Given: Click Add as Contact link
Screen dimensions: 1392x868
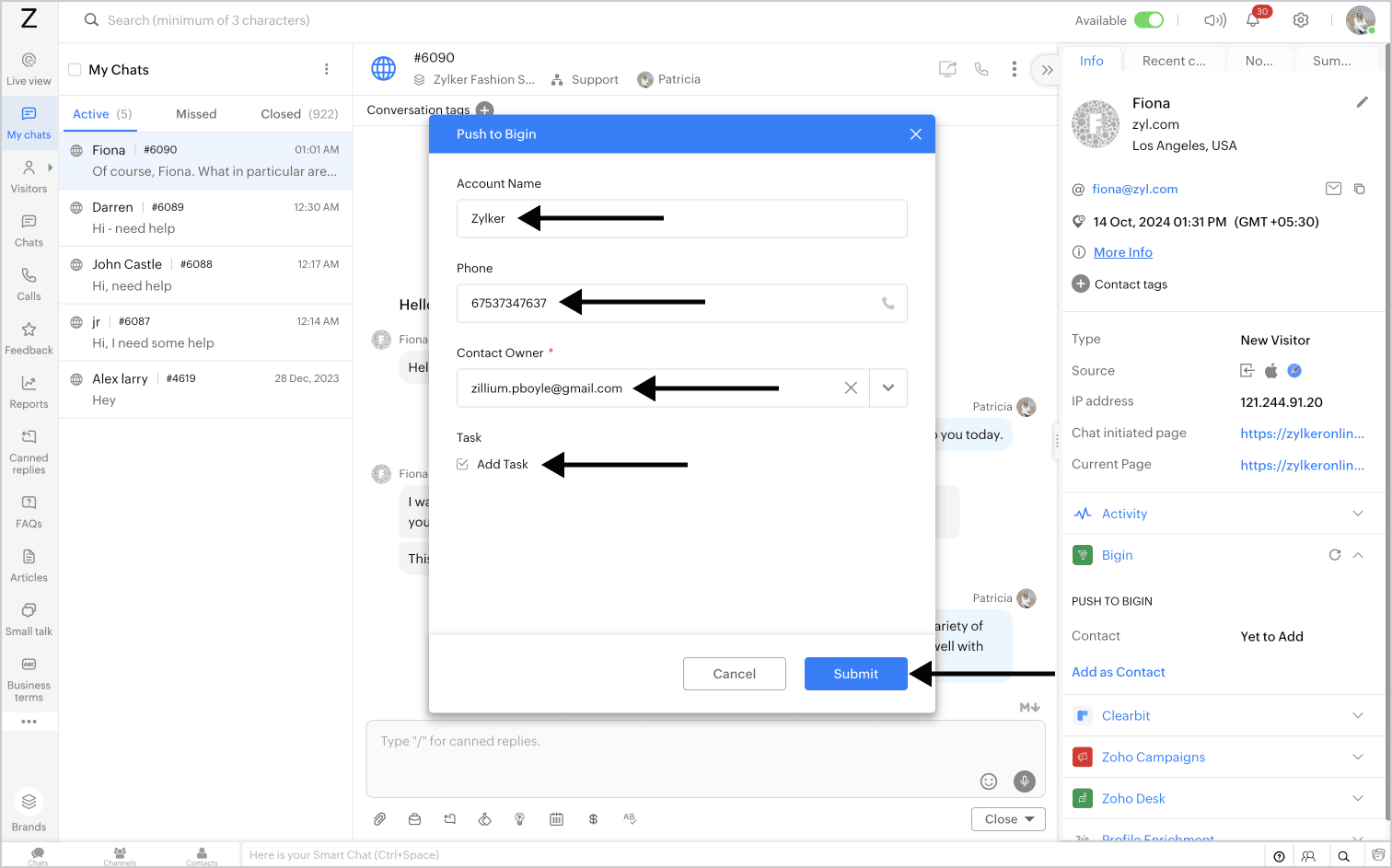Looking at the screenshot, I should pyautogui.click(x=1119, y=672).
